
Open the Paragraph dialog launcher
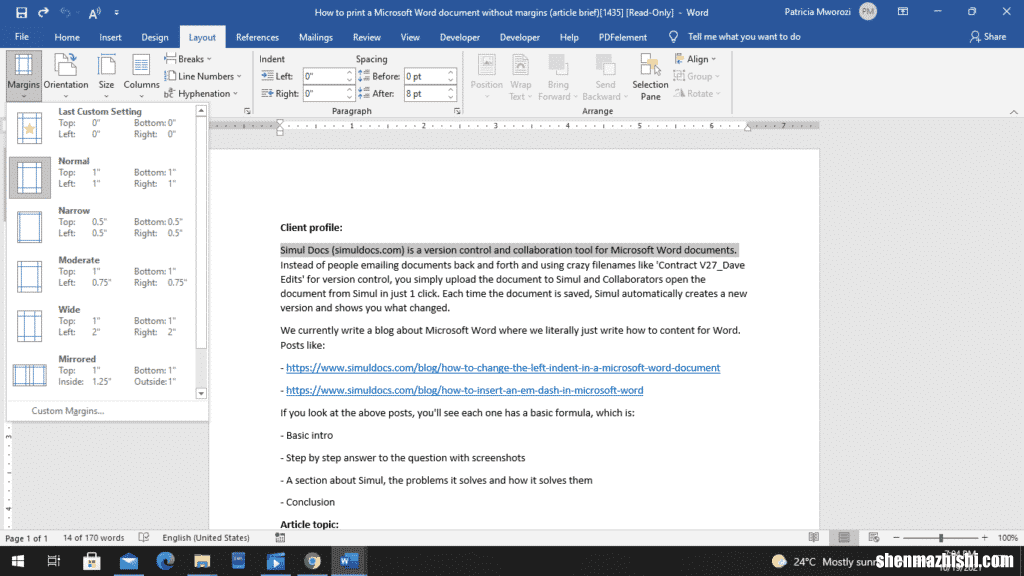(x=456, y=111)
